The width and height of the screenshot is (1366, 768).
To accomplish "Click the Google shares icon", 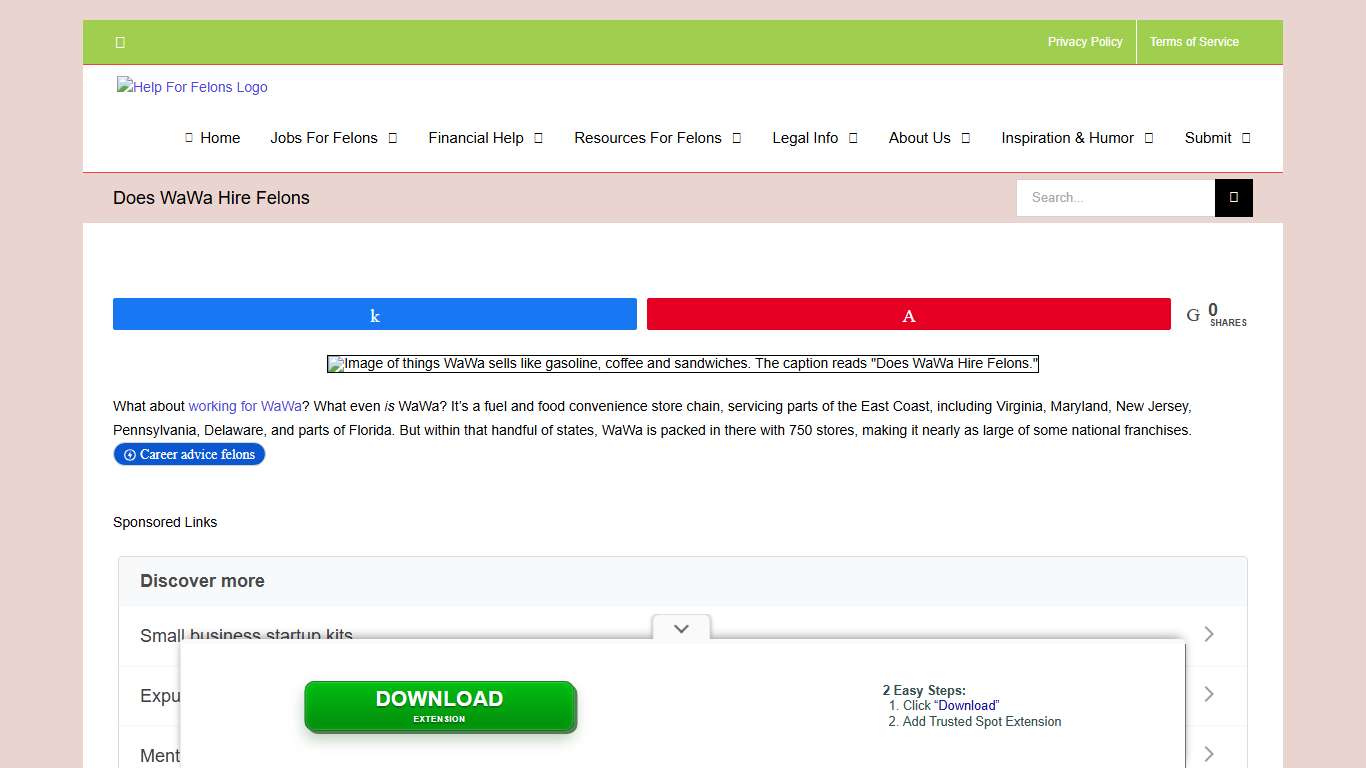I will (x=1193, y=315).
